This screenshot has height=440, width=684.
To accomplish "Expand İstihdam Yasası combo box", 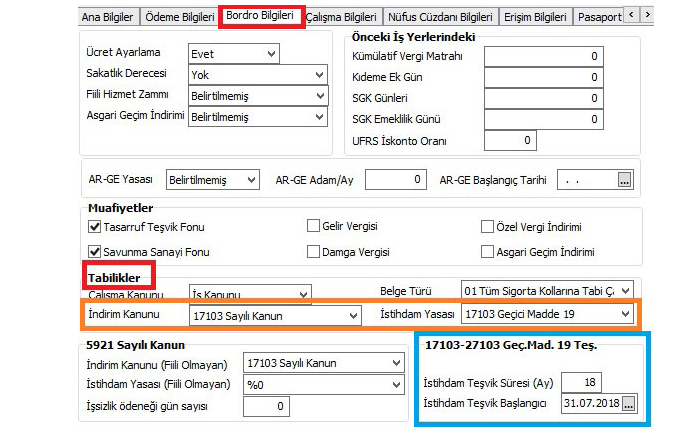I will coord(625,316).
